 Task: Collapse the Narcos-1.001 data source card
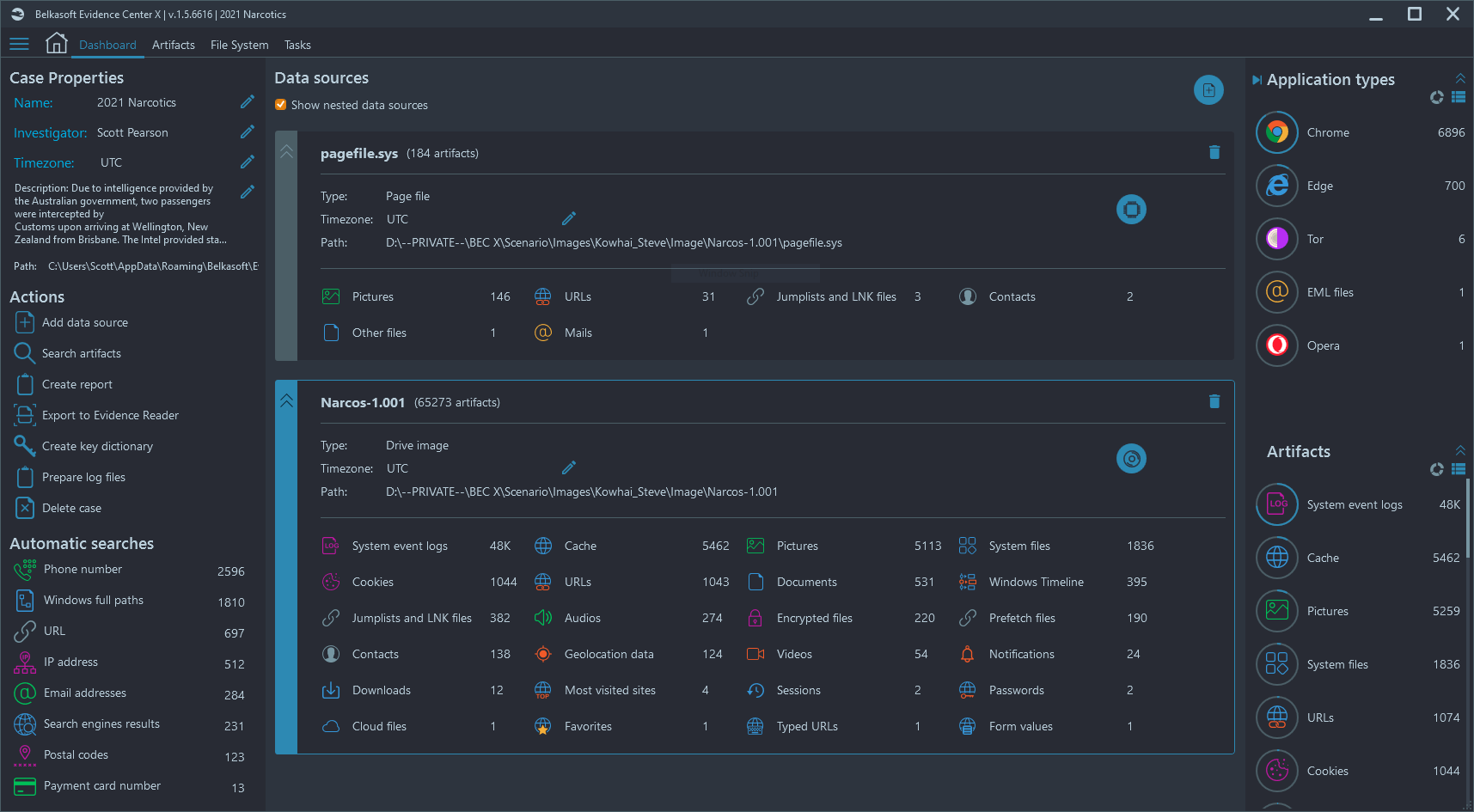click(x=286, y=401)
